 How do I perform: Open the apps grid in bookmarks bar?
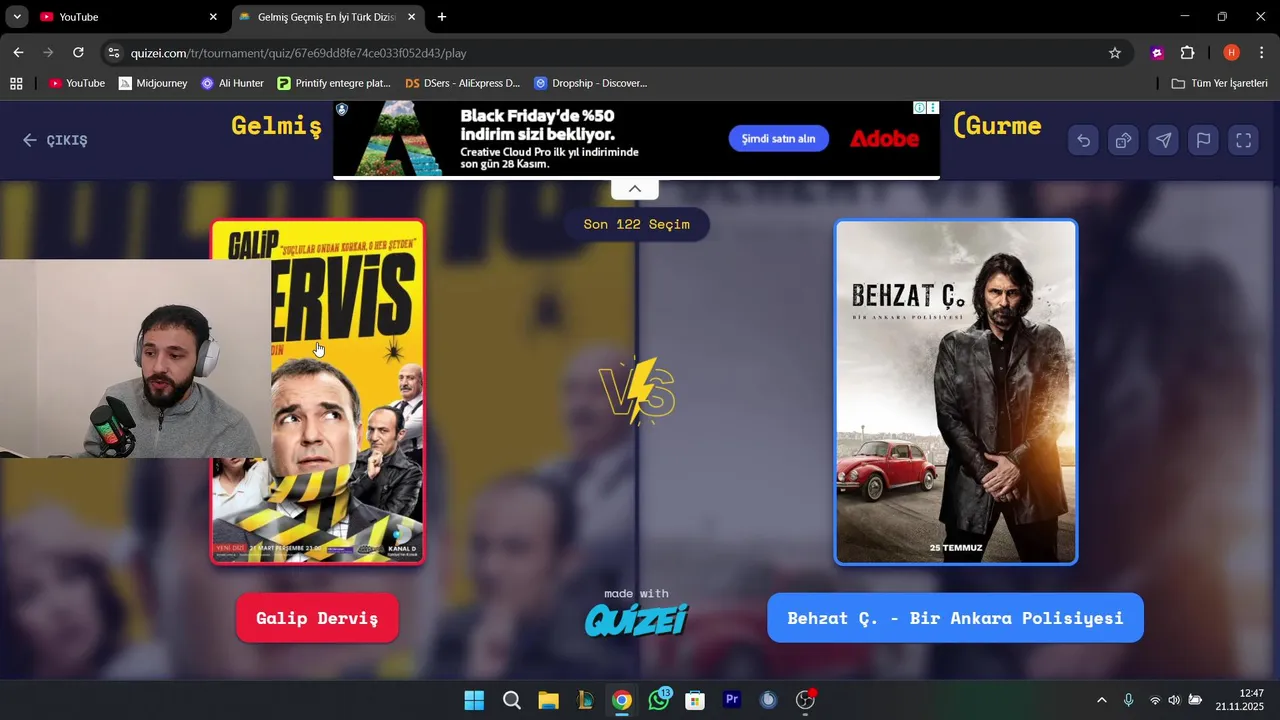point(16,83)
